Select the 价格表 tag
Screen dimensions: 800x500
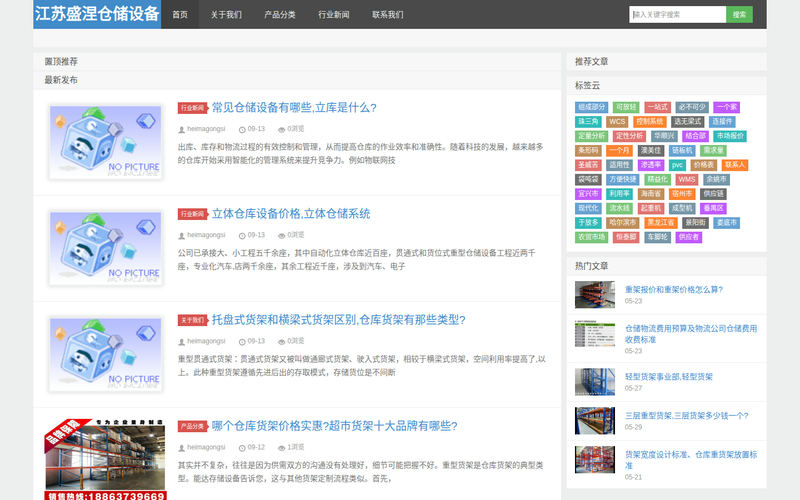(704, 165)
